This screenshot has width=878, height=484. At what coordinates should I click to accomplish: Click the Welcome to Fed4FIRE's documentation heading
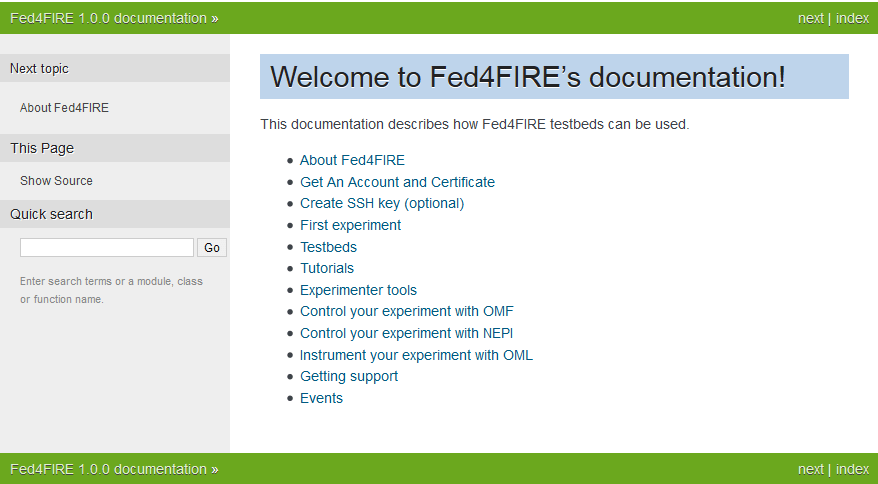click(528, 77)
